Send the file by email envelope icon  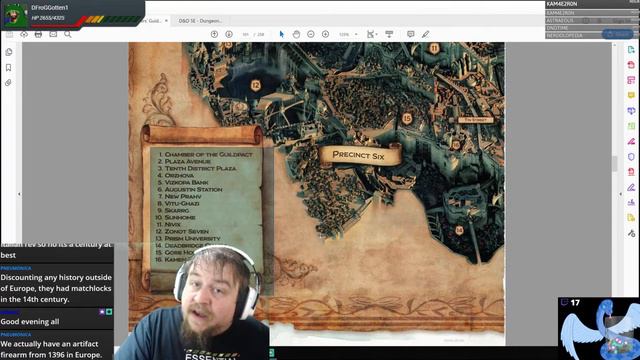[x=53, y=34]
